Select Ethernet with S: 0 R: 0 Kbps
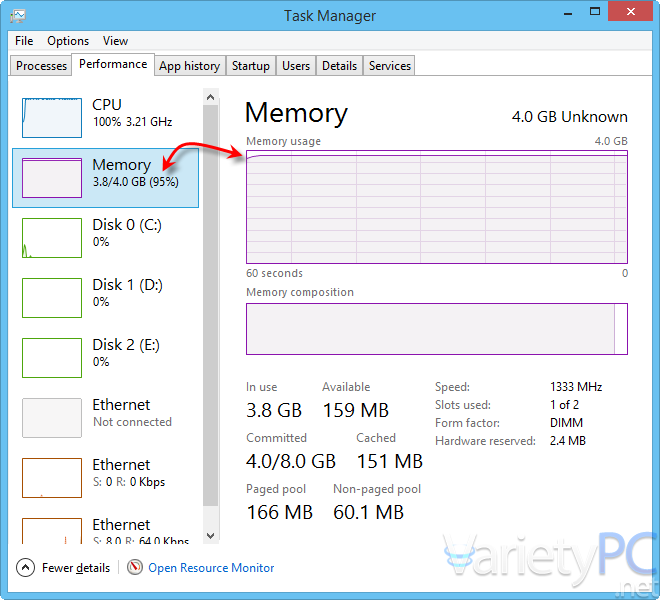Screen dimensions: 660x600 tap(105, 477)
